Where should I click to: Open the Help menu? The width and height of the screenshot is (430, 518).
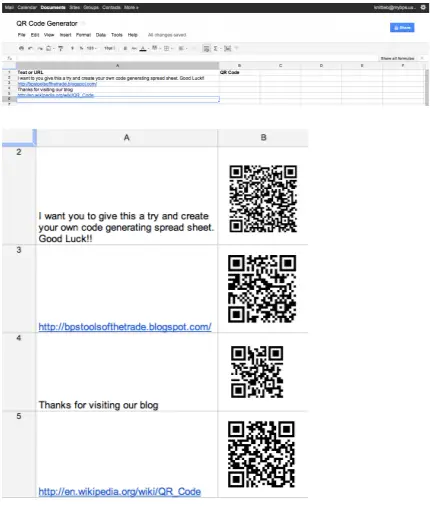pyautogui.click(x=133, y=35)
